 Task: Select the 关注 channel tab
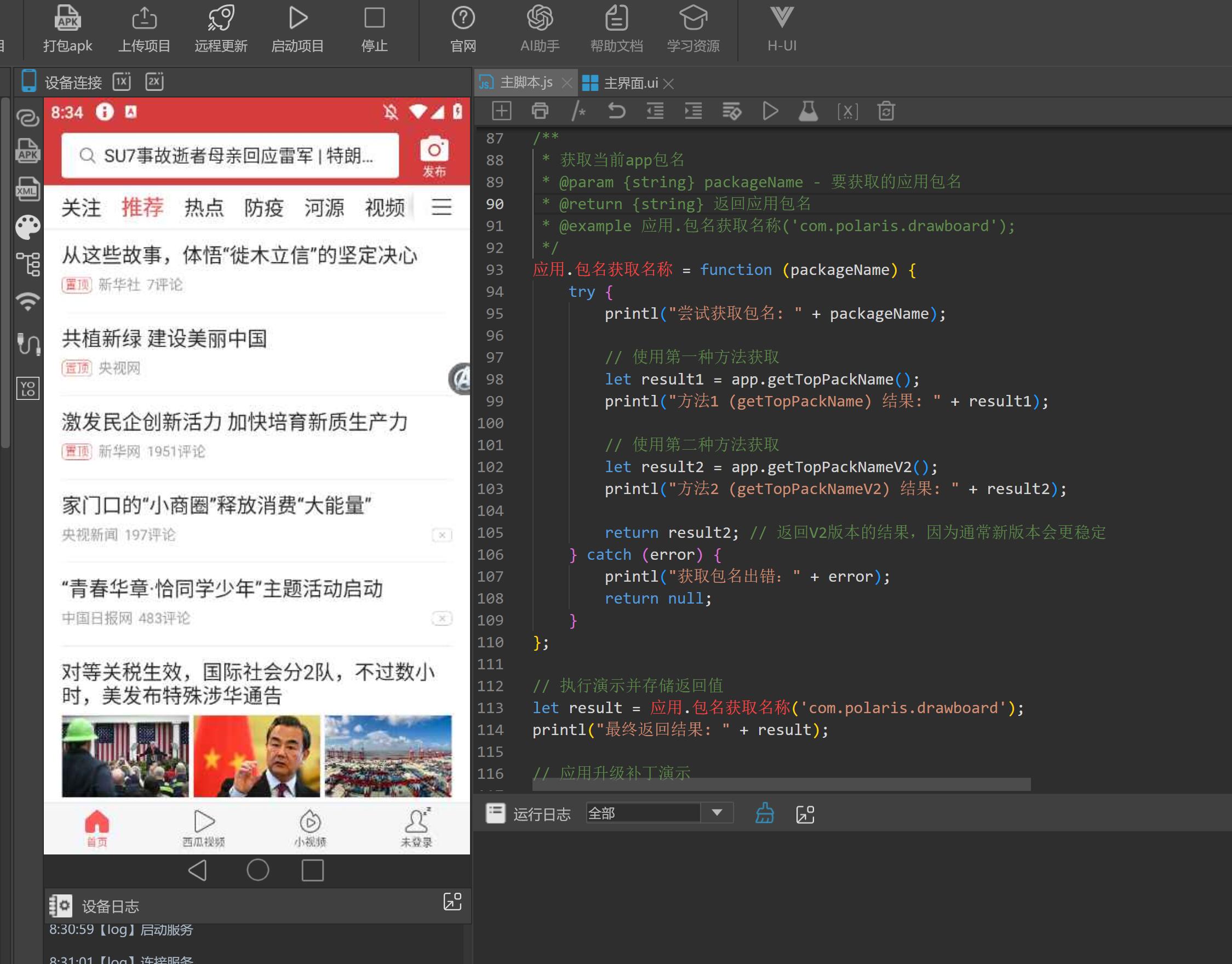point(81,208)
